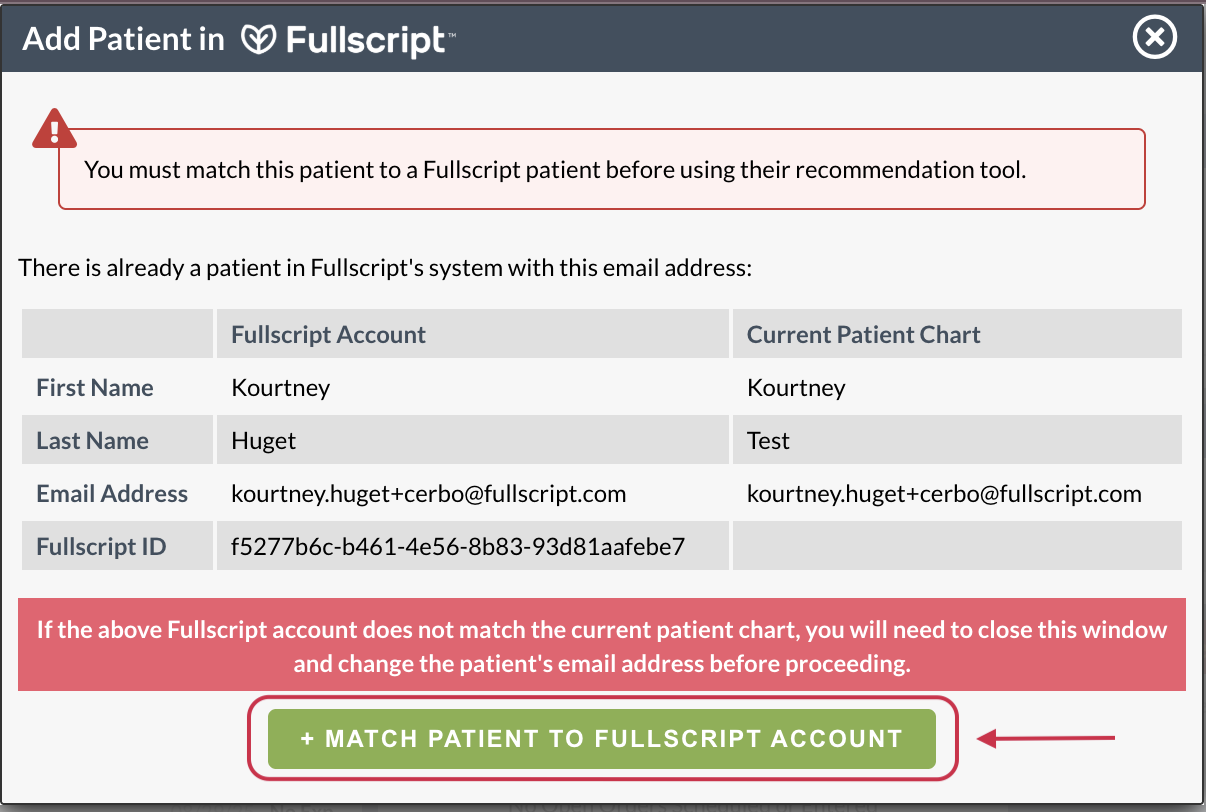Select last name Test in Current Patient Chart
This screenshot has height=812, width=1206.
pyautogui.click(x=768, y=441)
